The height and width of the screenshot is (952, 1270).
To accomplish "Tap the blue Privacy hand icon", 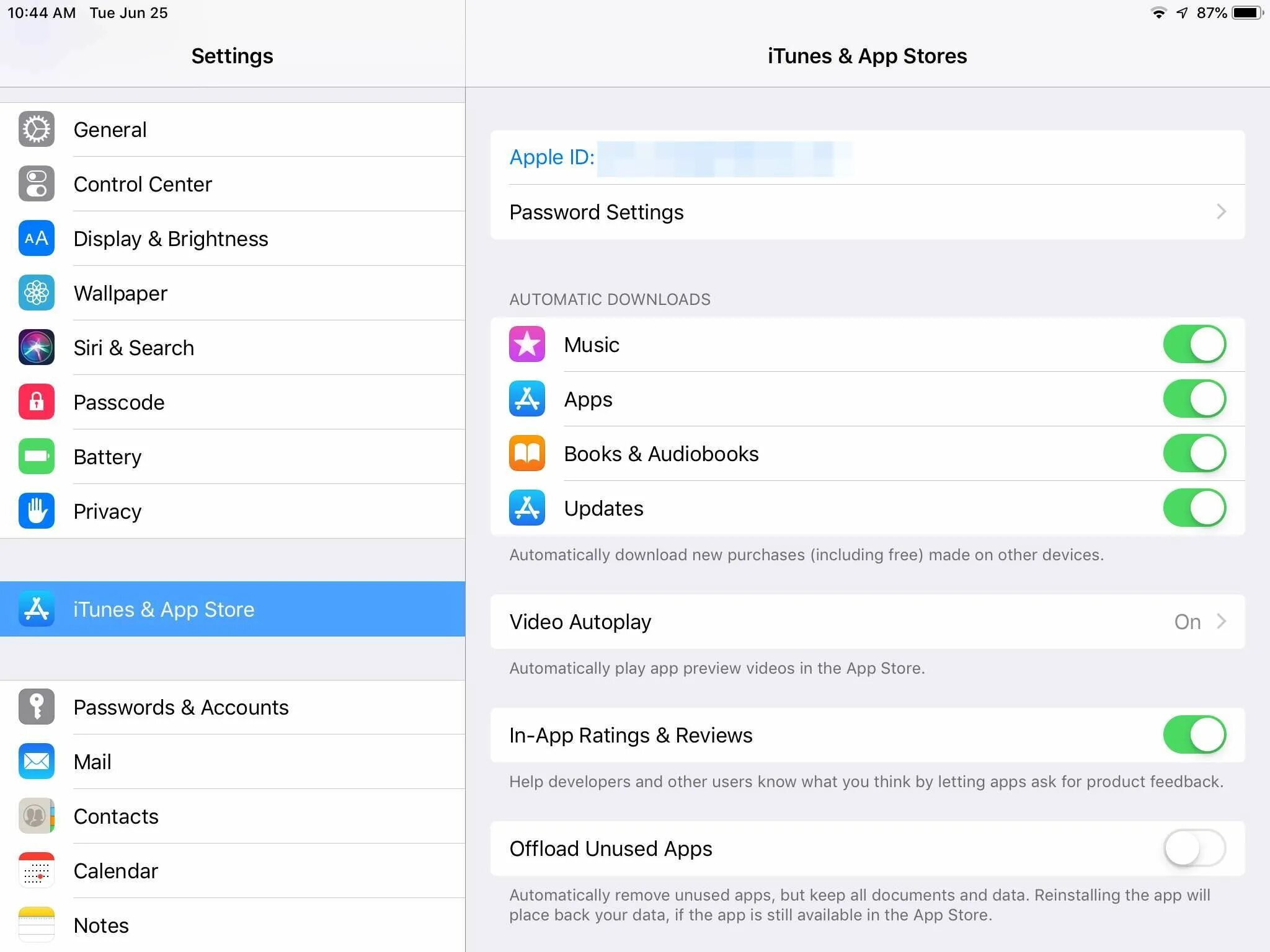I will click(37, 511).
